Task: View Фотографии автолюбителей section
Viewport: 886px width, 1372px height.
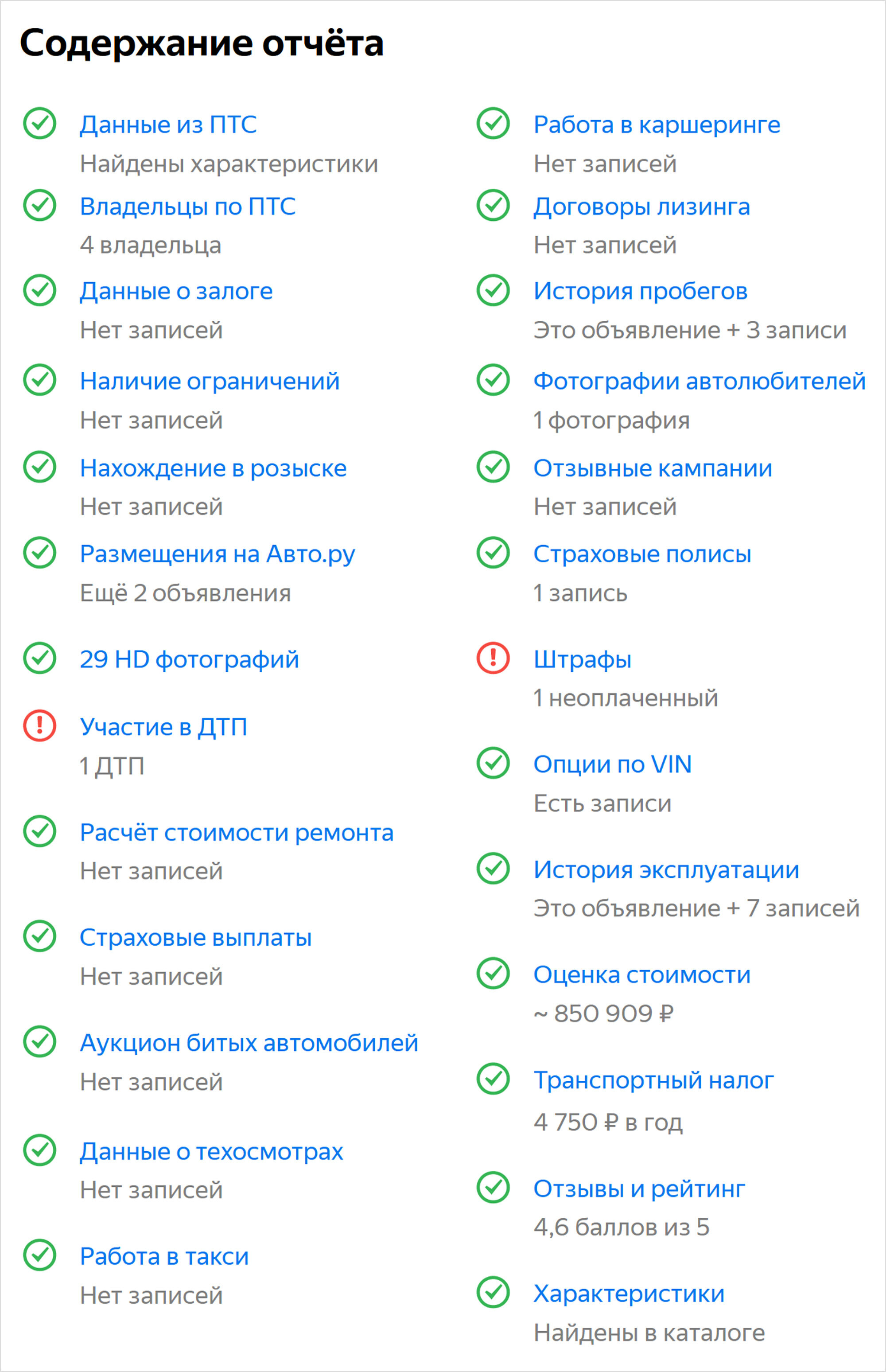Action: 699,382
